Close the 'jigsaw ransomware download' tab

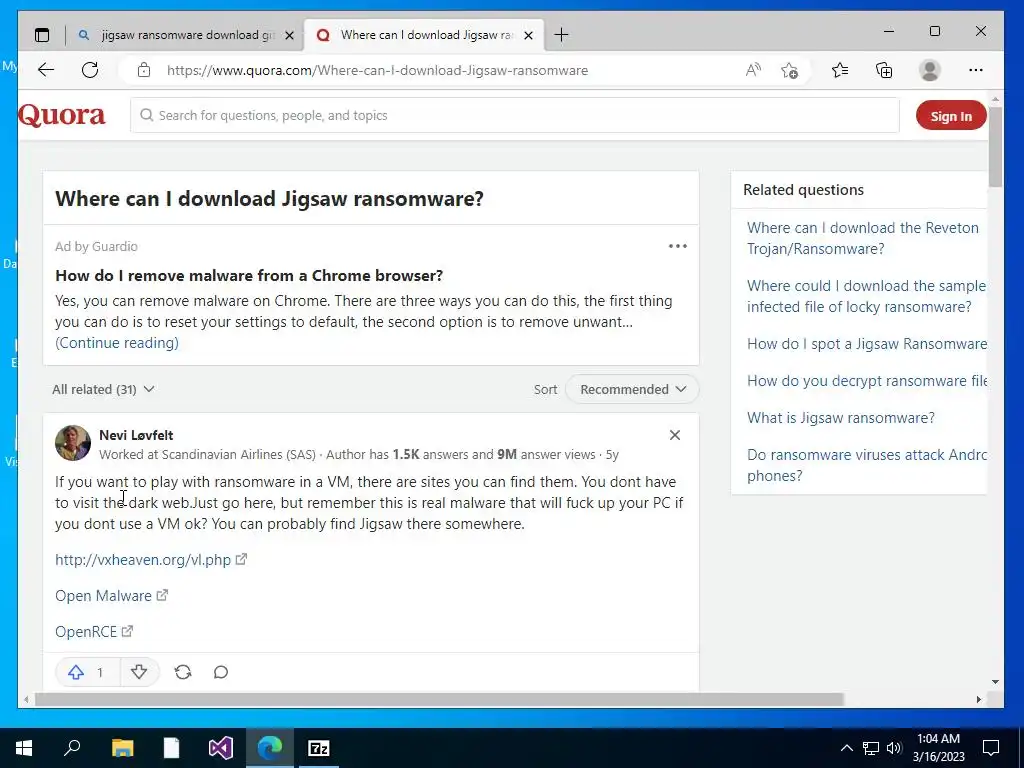pyautogui.click(x=290, y=35)
